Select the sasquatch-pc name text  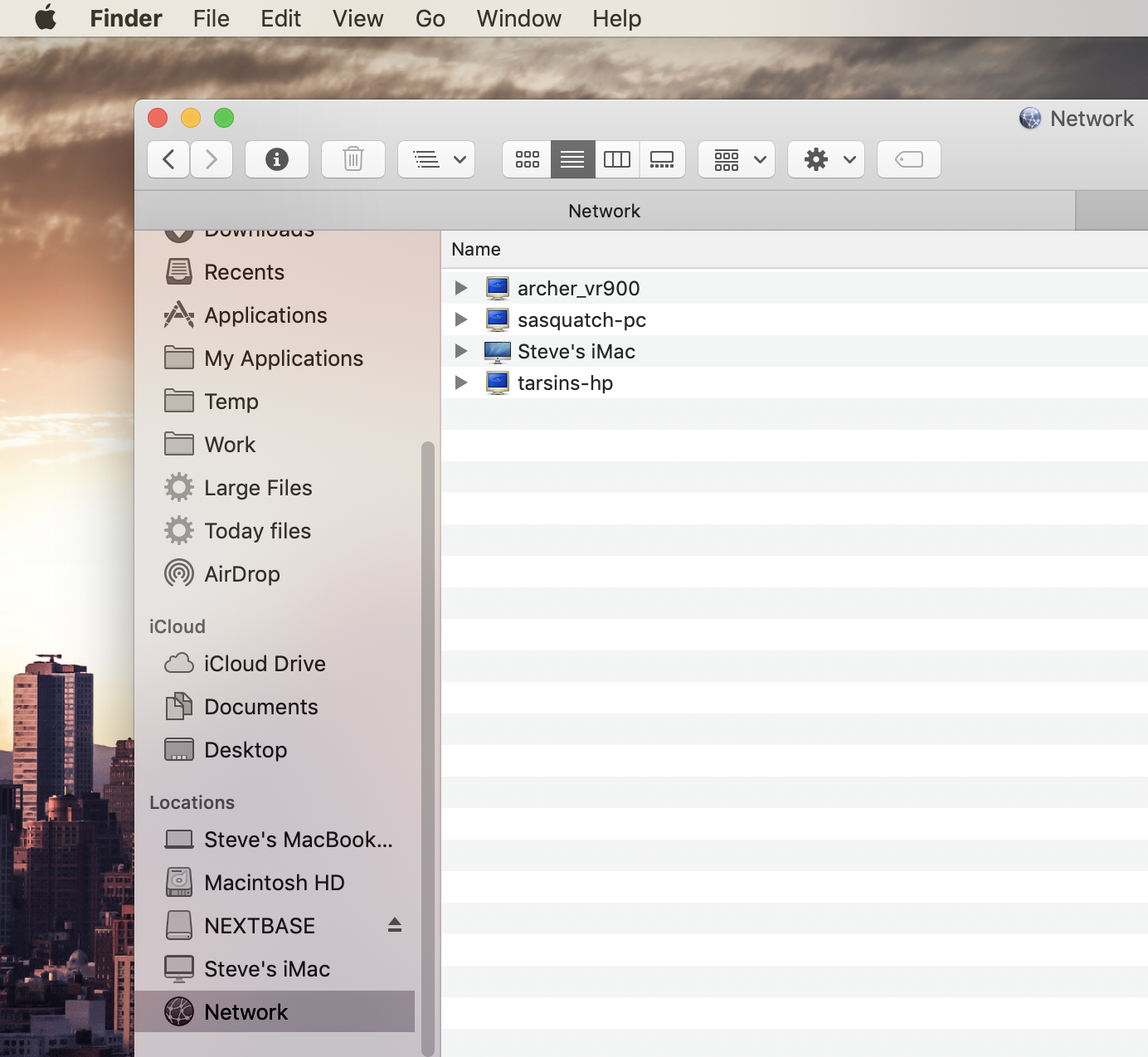(x=581, y=319)
